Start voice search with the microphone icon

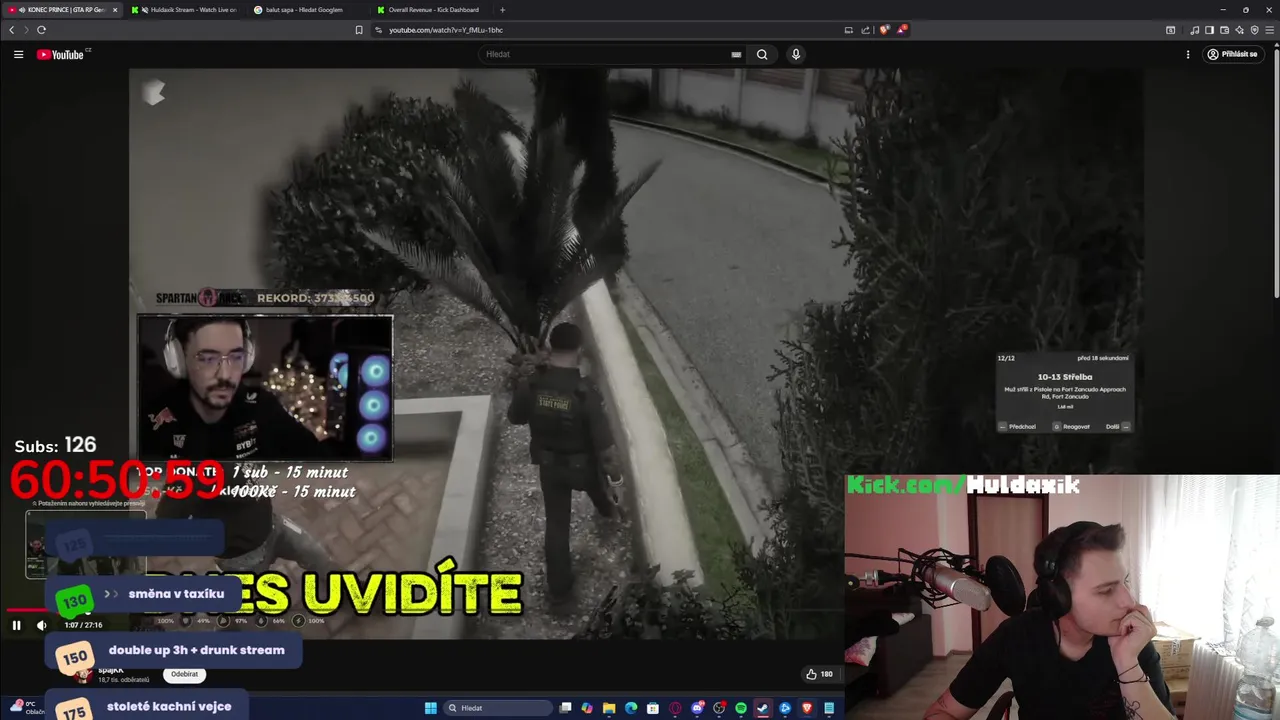click(796, 54)
